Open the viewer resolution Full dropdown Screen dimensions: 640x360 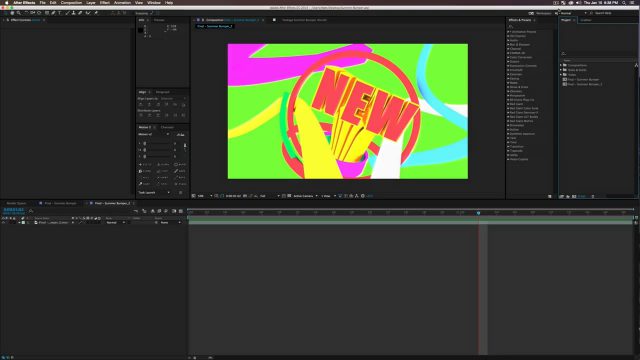(x=269, y=196)
